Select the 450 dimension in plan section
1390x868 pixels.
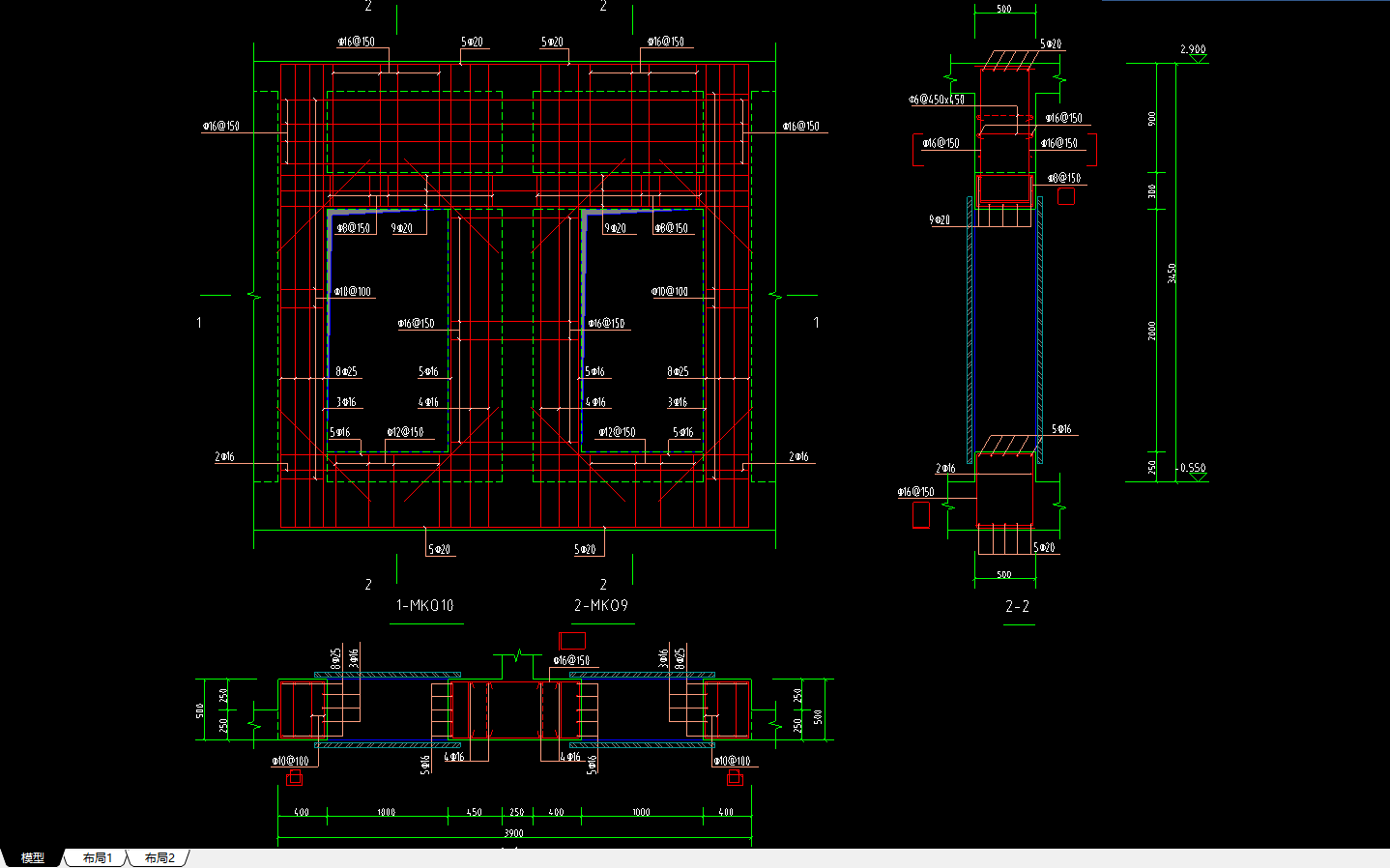pos(474,812)
